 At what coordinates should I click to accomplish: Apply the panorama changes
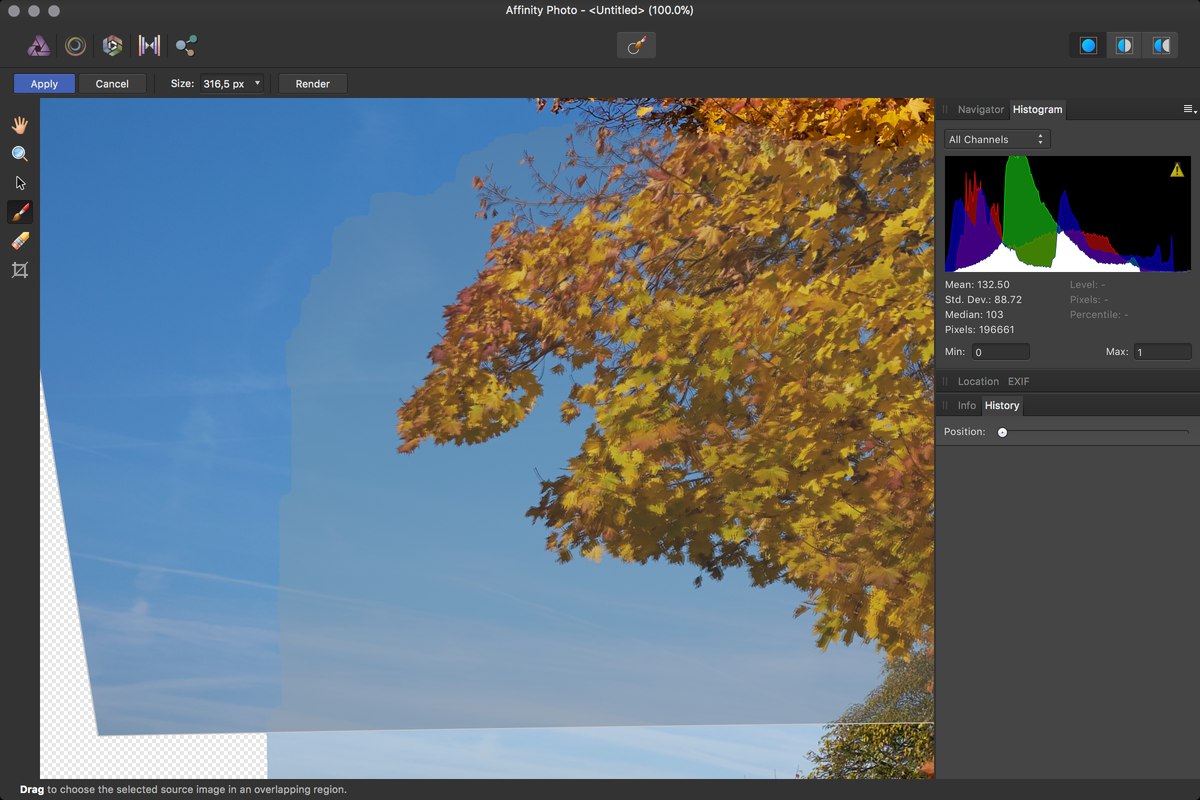pos(44,84)
